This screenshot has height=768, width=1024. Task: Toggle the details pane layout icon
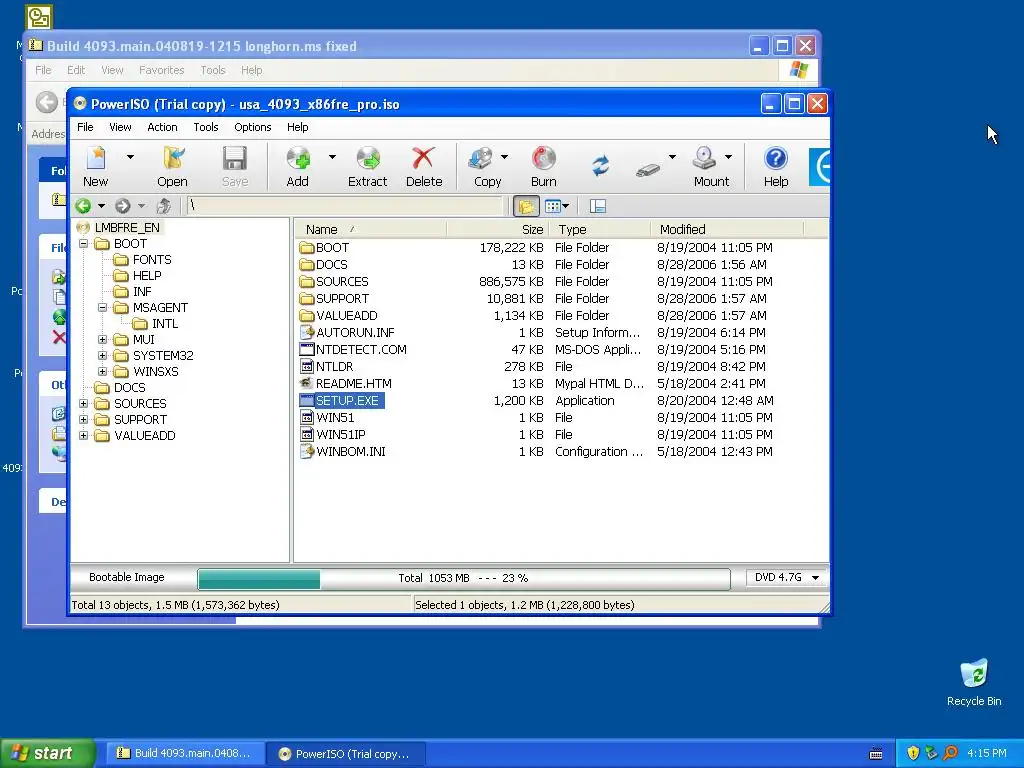(x=598, y=206)
